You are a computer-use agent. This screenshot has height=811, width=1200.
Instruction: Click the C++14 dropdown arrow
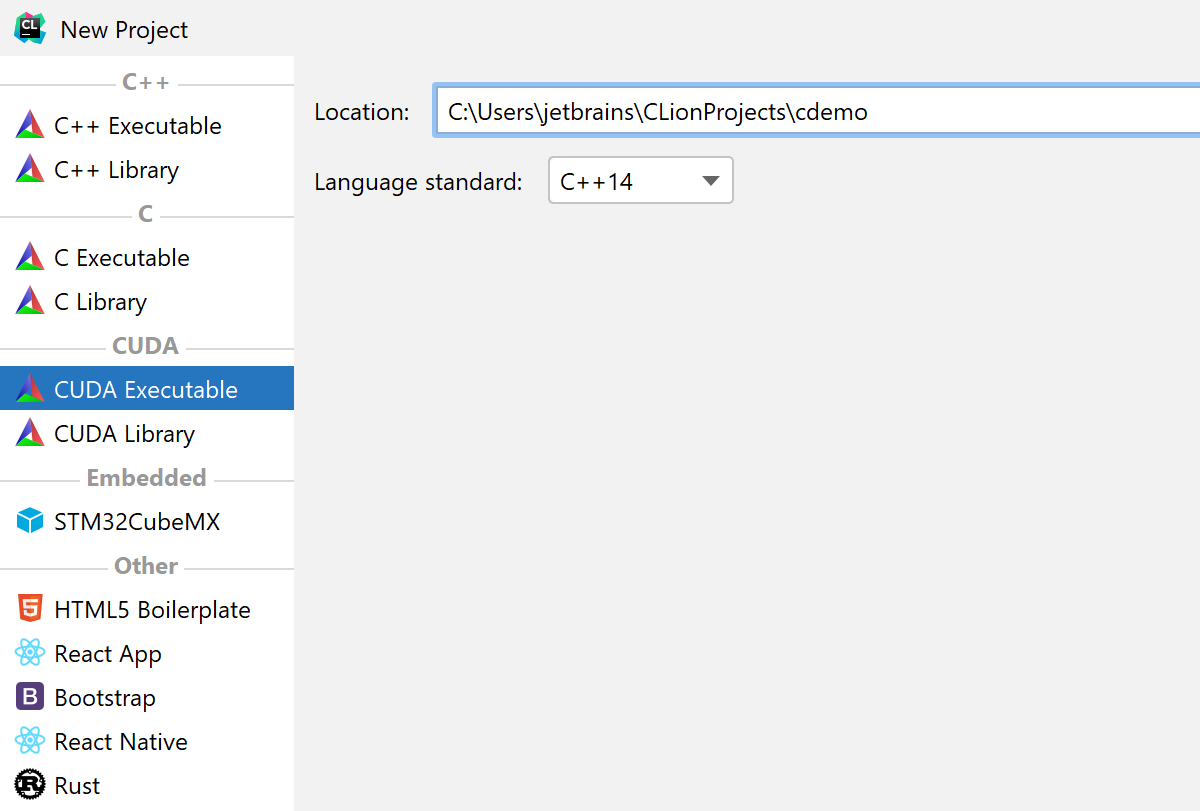(x=711, y=181)
